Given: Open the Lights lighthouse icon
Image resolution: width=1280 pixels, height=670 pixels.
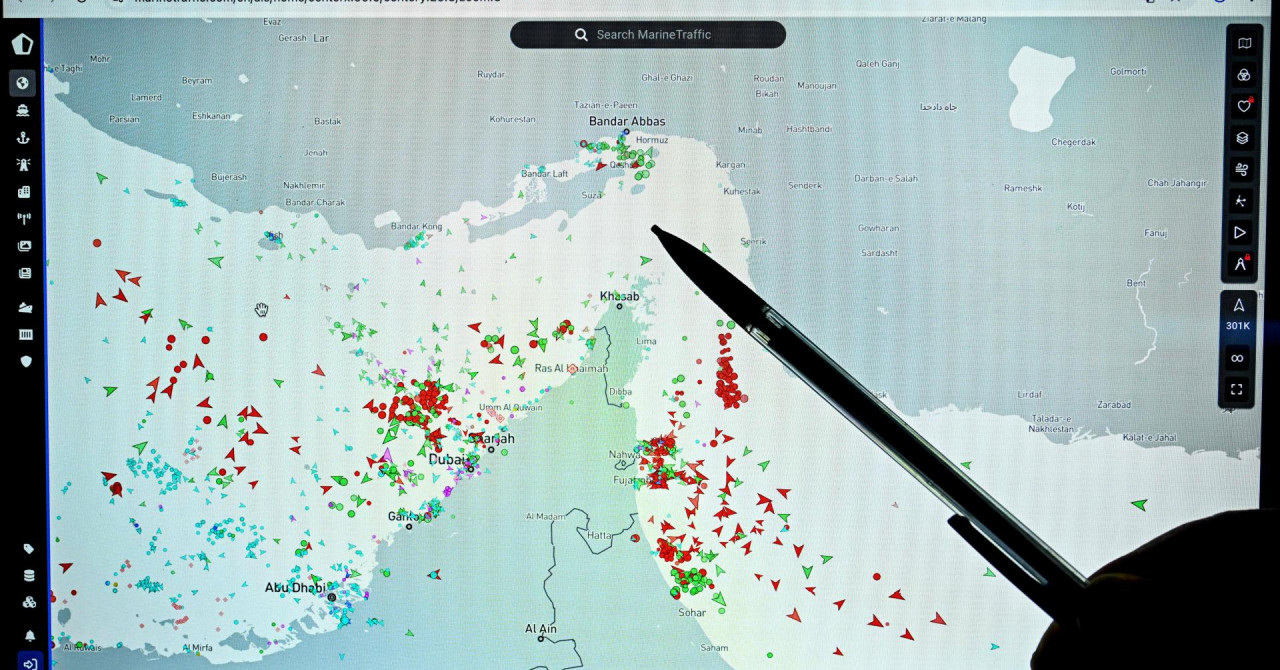Looking at the screenshot, I should (22, 165).
